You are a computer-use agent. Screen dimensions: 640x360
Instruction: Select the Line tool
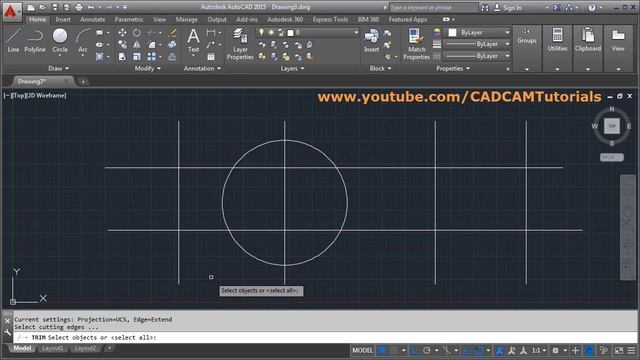13,40
